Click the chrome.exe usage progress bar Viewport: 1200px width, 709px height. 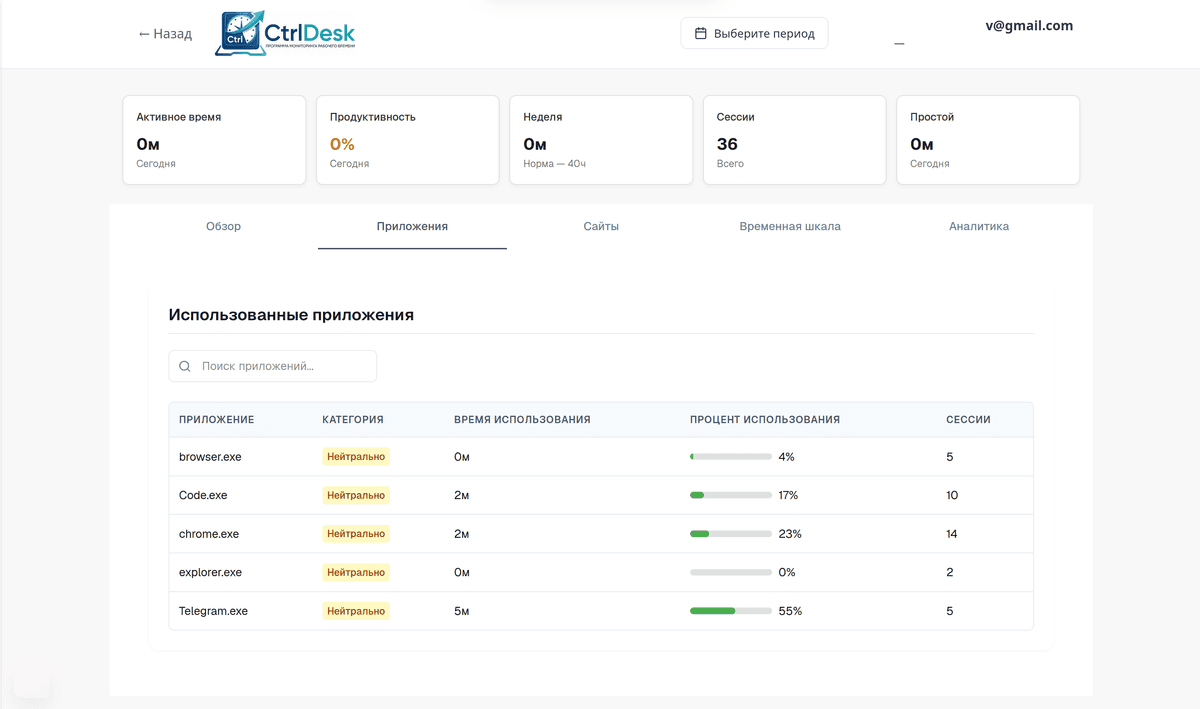[730, 534]
